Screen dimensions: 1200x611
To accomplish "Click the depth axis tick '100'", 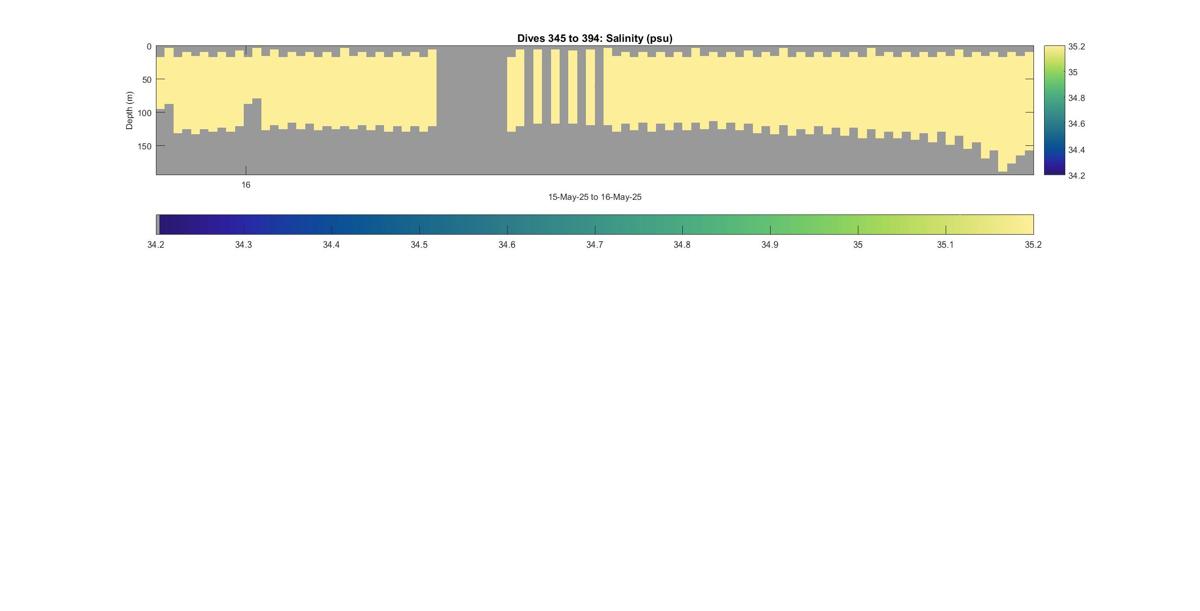I will click(144, 113).
